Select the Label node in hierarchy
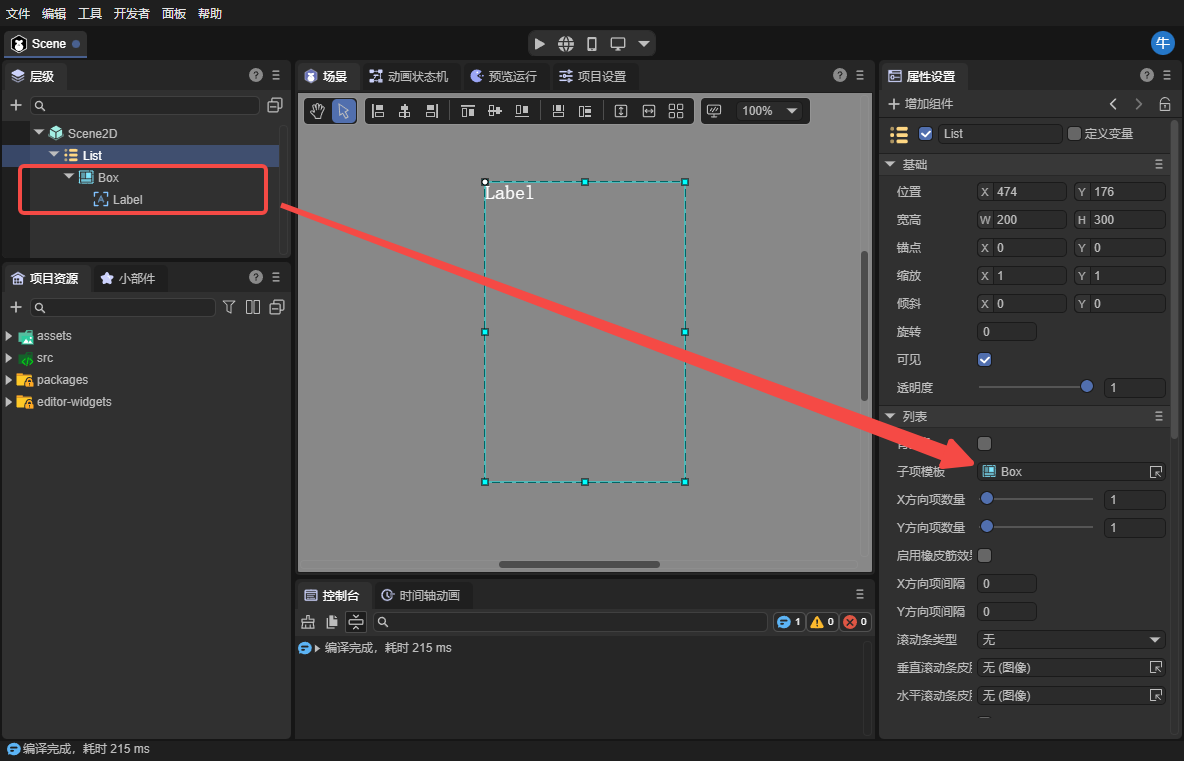This screenshot has width=1184, height=761. [127, 199]
